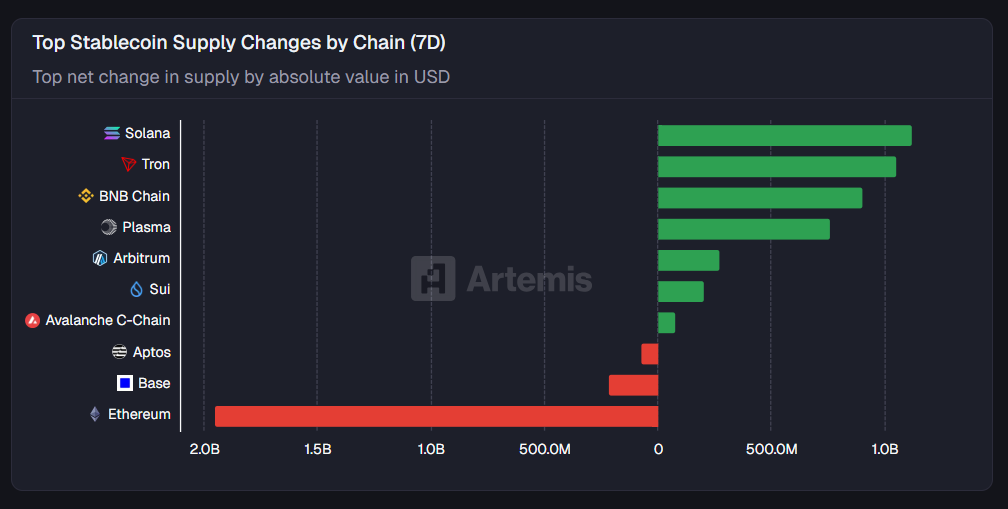Click the Tron chain logo icon
Image resolution: width=1008 pixels, height=509 pixels.
point(128,164)
